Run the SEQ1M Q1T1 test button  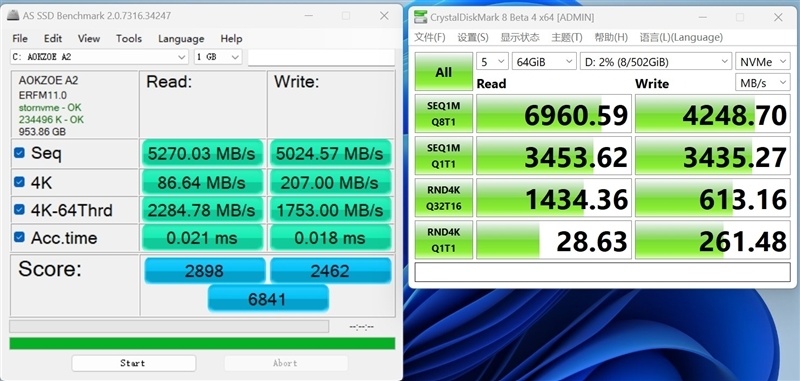(443, 156)
